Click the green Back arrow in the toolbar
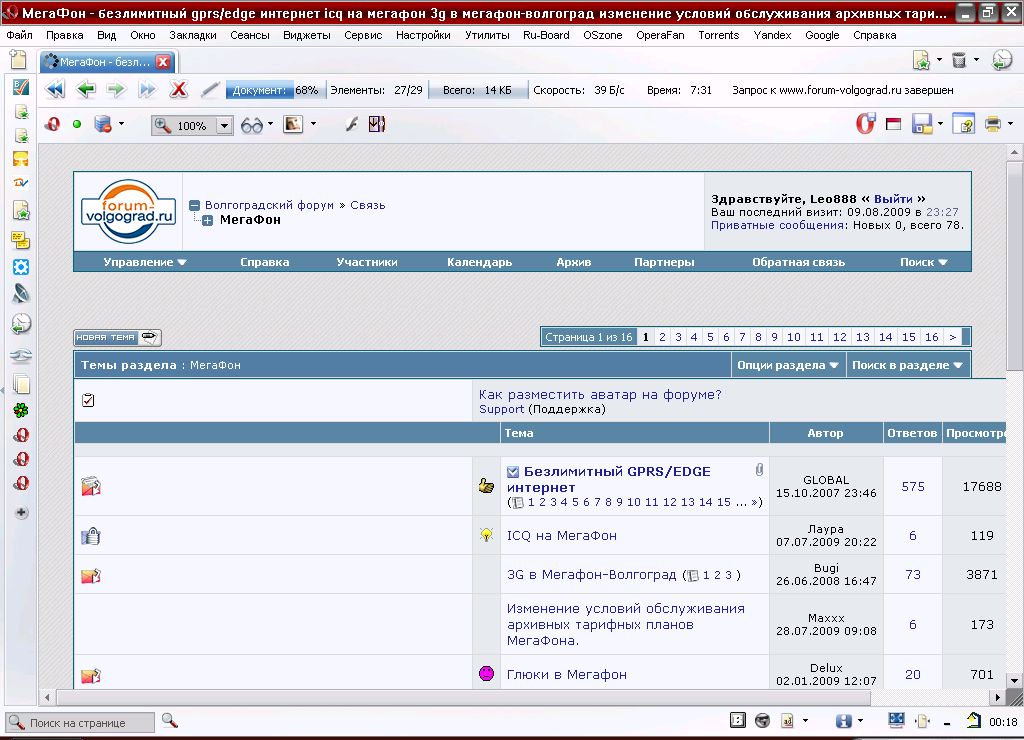 [85, 90]
